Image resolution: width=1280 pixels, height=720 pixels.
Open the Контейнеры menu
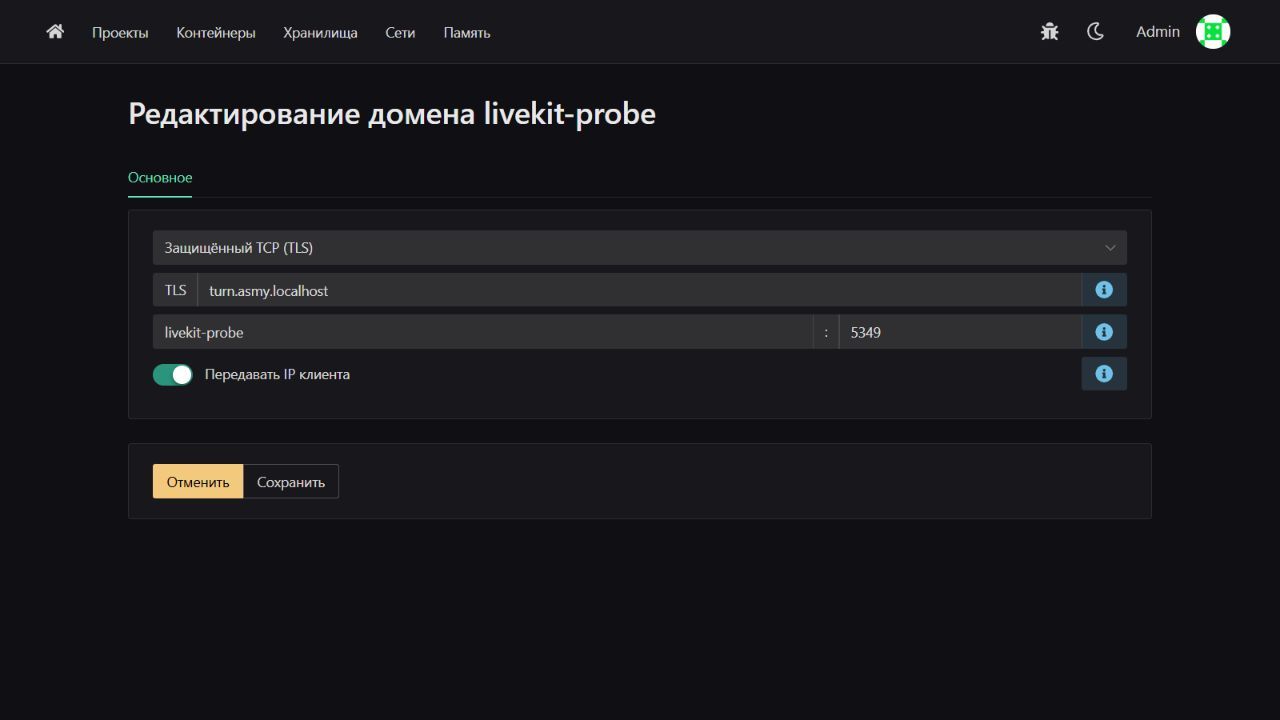pyautogui.click(x=216, y=33)
